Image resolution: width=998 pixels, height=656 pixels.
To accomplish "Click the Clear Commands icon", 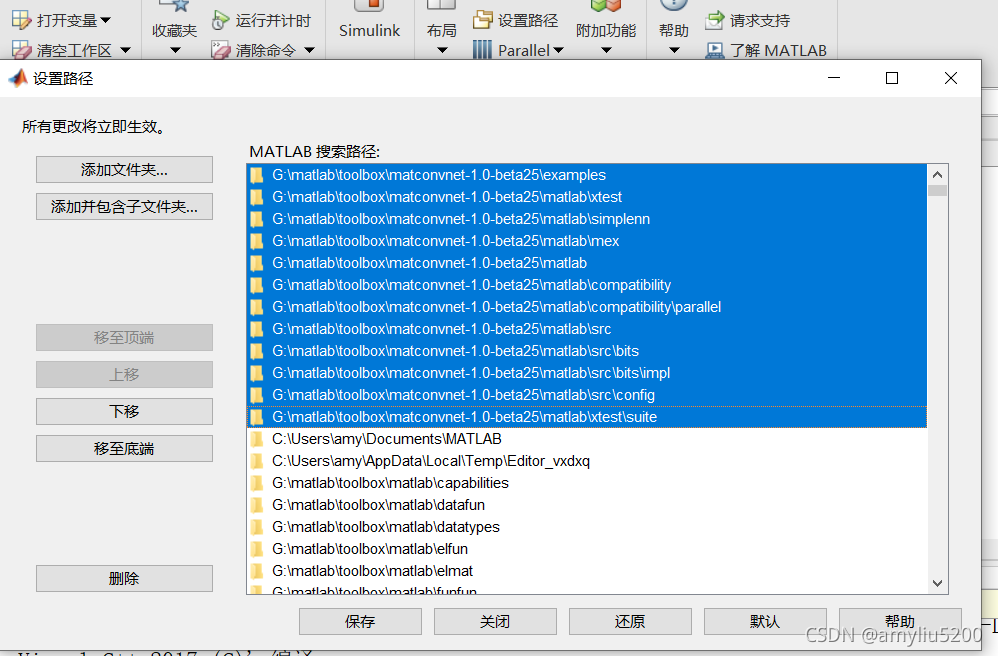I will click(x=220, y=50).
